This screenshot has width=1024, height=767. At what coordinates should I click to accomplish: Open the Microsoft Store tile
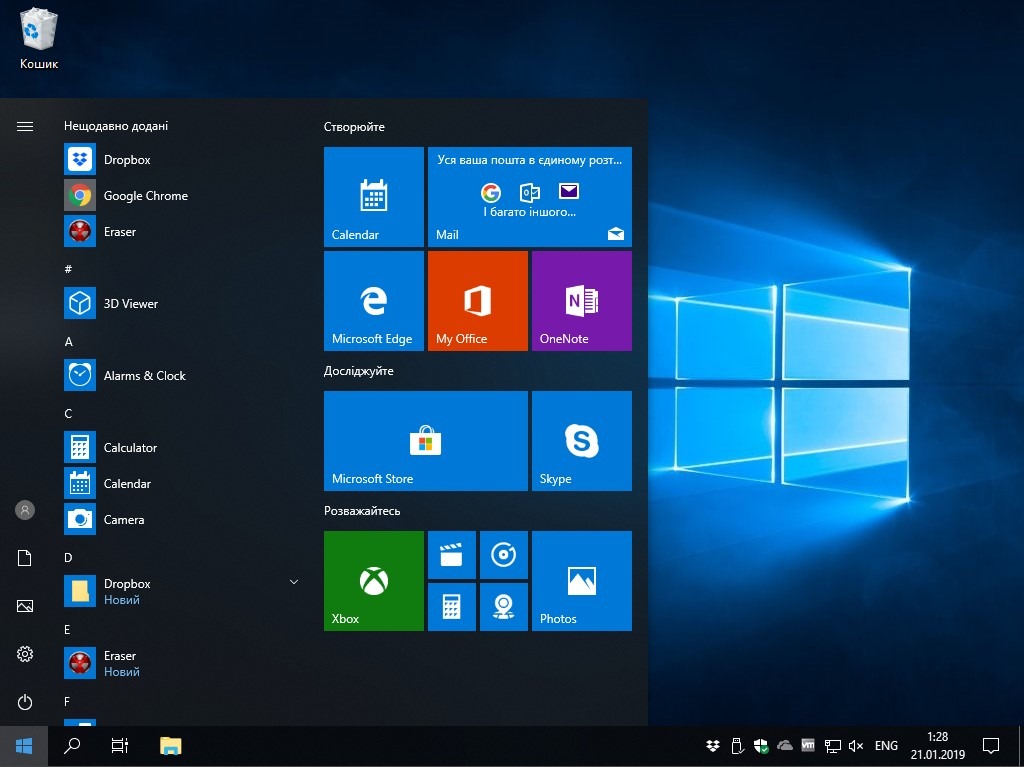tap(426, 441)
